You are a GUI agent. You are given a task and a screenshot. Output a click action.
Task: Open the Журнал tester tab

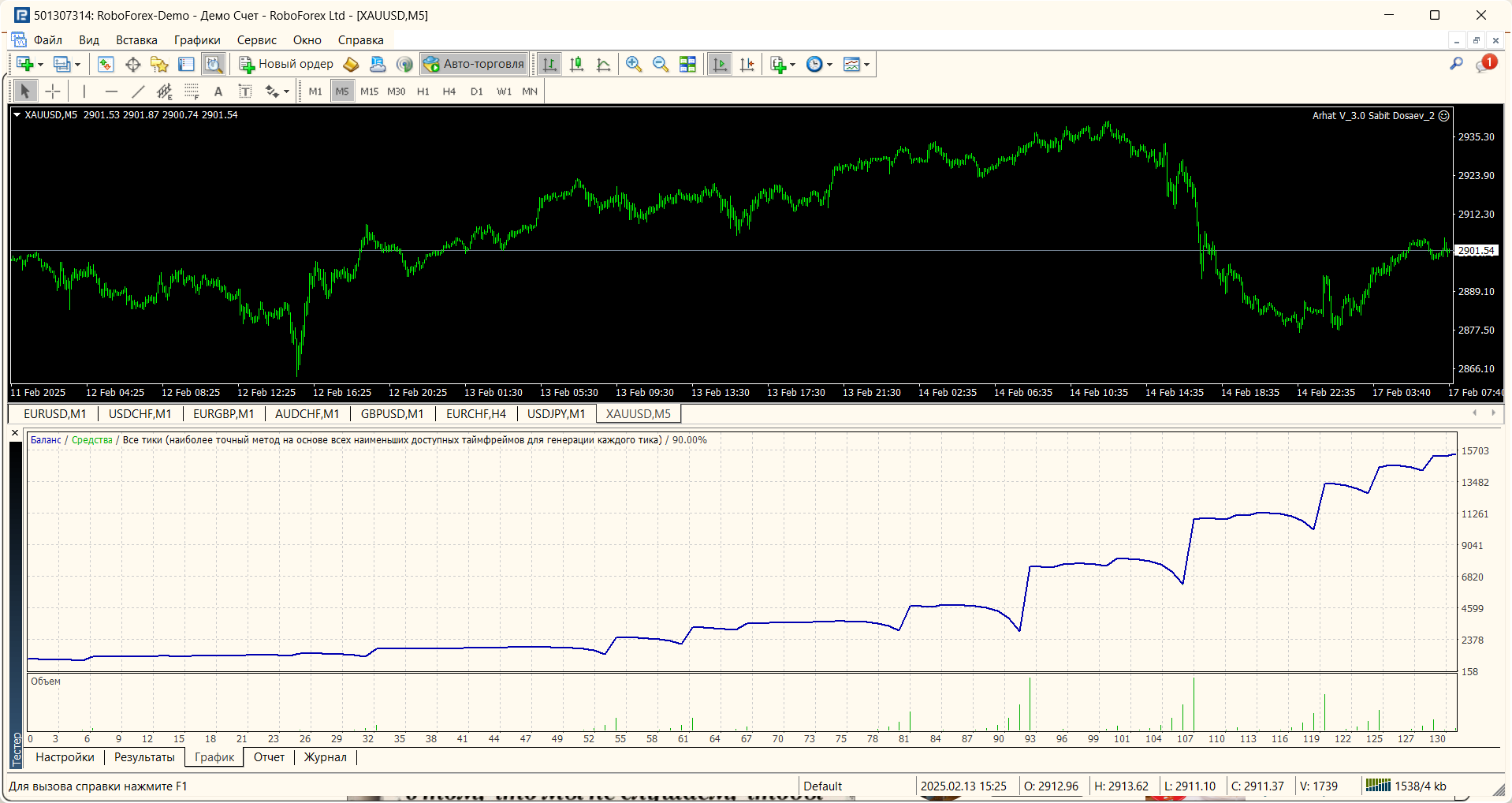pyautogui.click(x=325, y=757)
